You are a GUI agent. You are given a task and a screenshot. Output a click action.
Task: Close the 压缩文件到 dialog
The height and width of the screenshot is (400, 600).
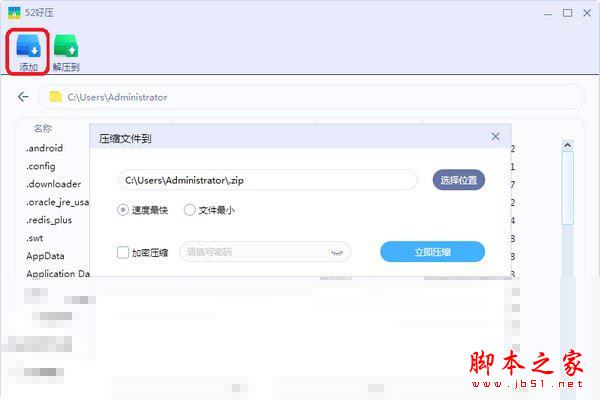[496, 137]
